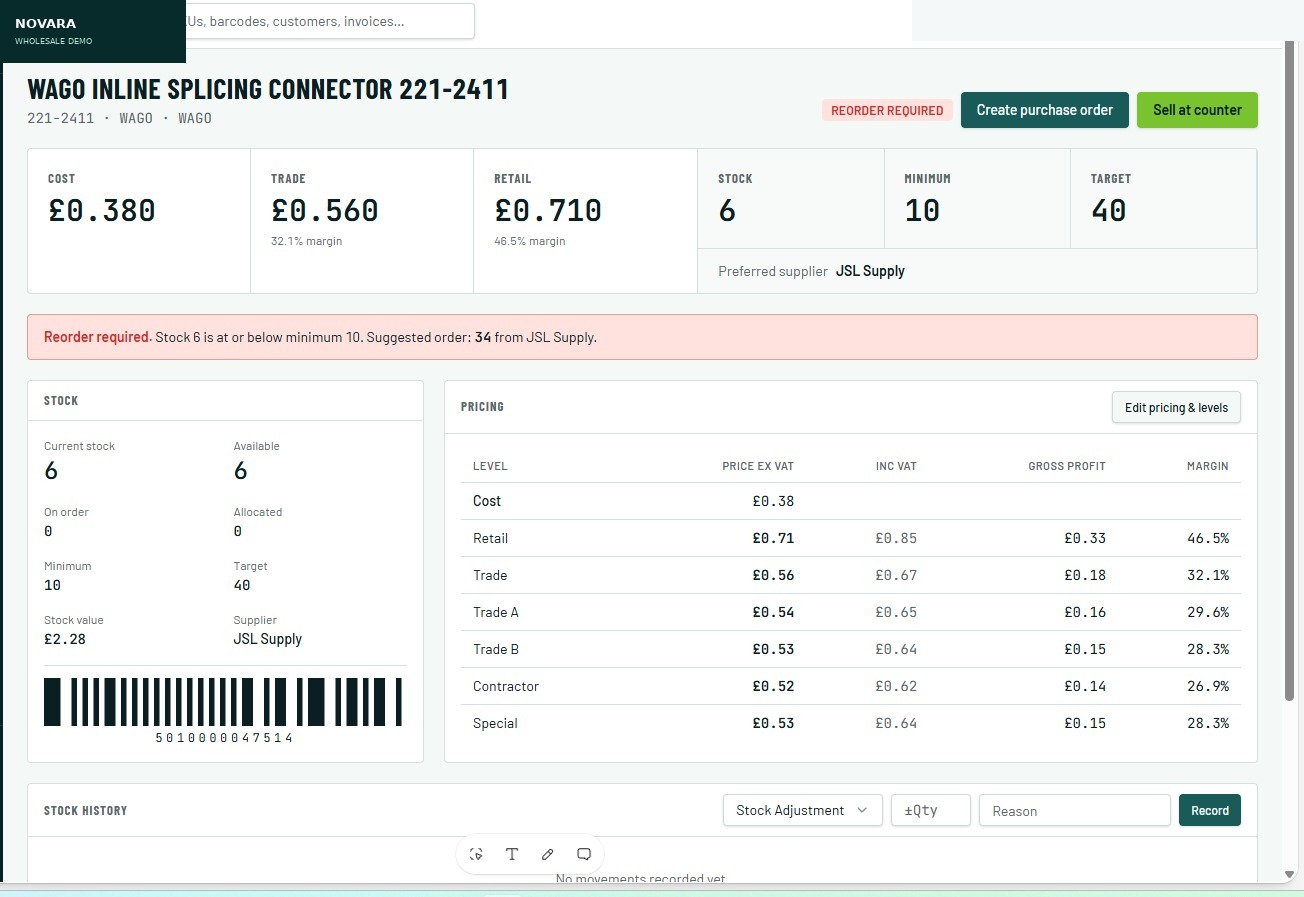Image resolution: width=1304 pixels, height=897 pixels.
Task: Click the down arrow of the vertical scrollbar
Action: tap(1289, 874)
